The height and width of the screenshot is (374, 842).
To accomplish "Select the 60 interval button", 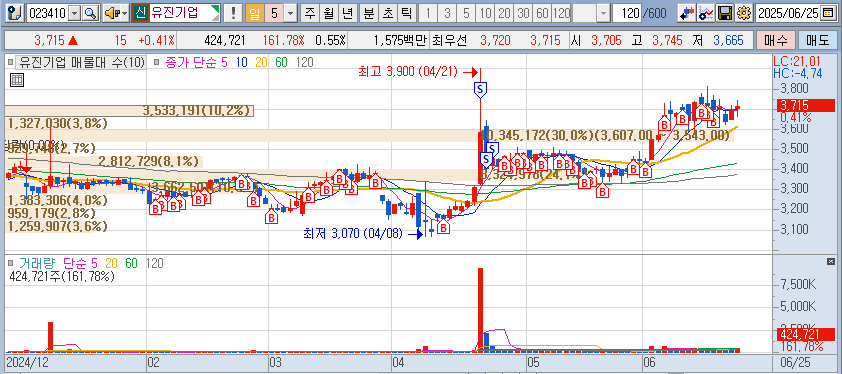I will pyautogui.click(x=542, y=13).
